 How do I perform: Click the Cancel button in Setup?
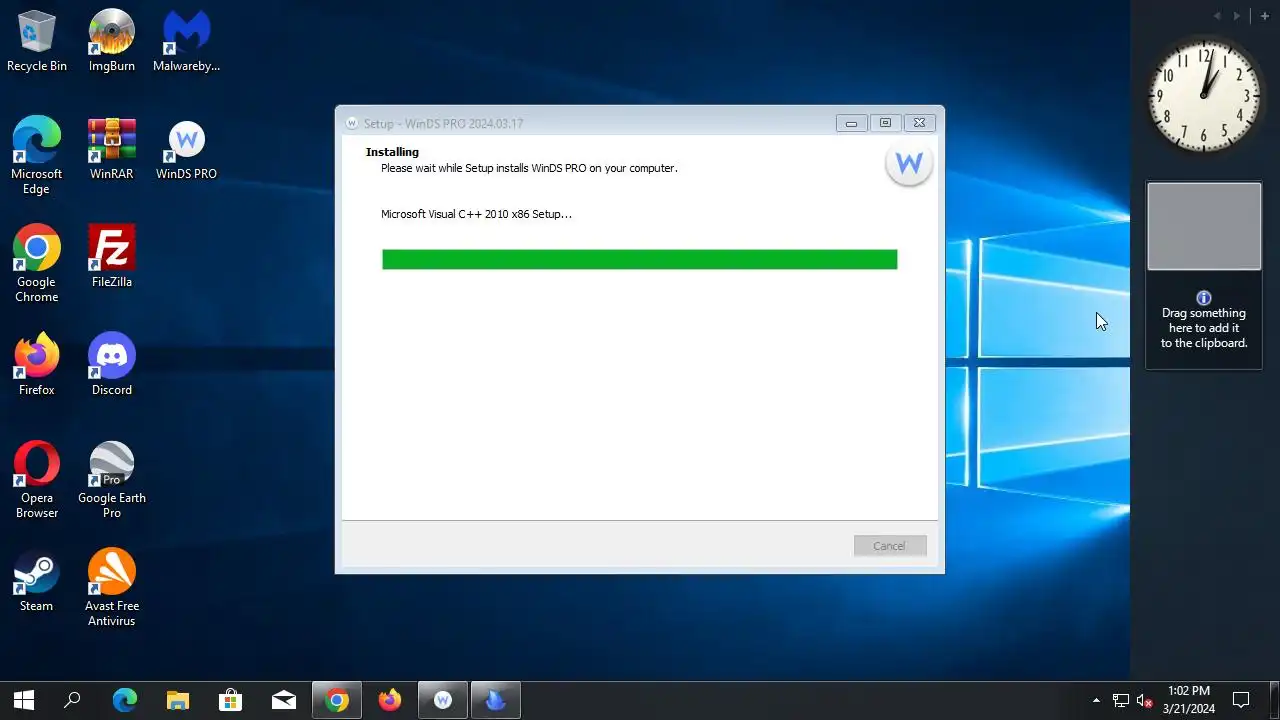(x=890, y=546)
